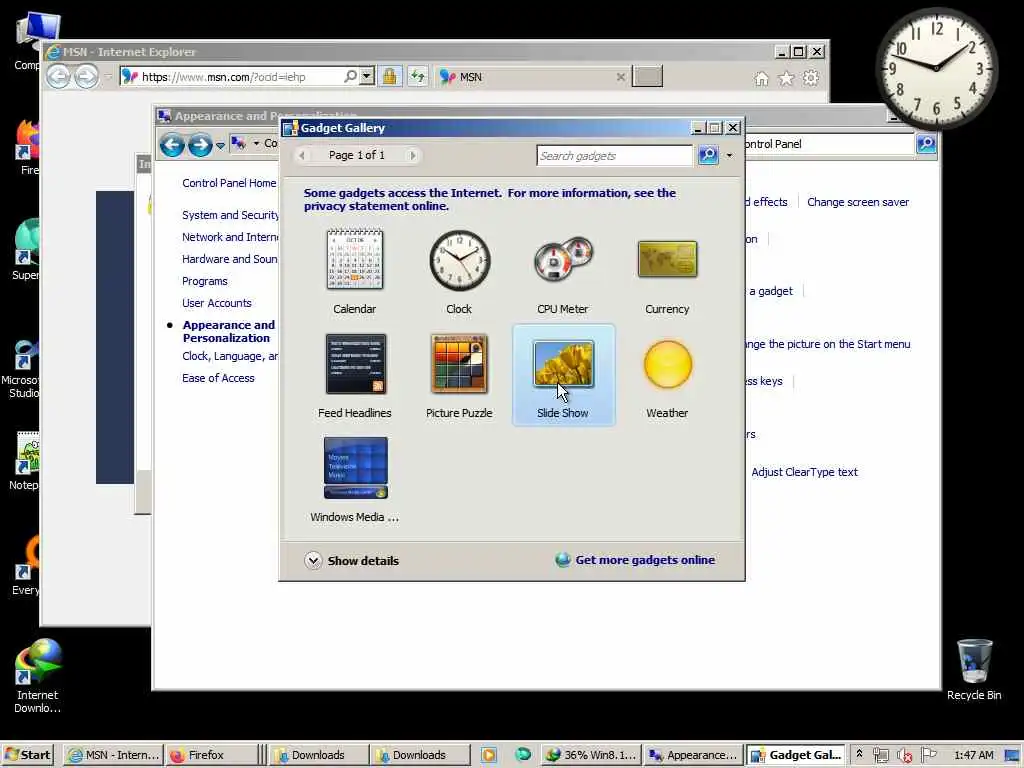The height and width of the screenshot is (768, 1024).
Task: Click the security lock icon in Internet Explorer
Action: coord(389,76)
